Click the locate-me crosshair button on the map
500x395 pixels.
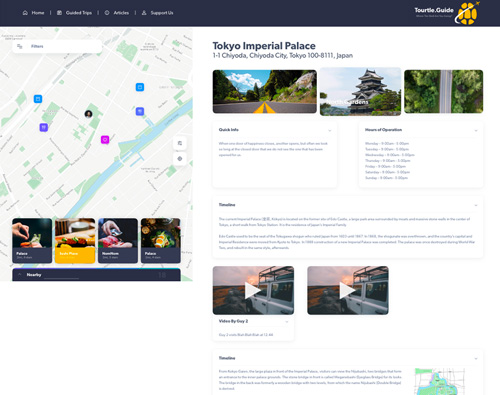(x=180, y=159)
